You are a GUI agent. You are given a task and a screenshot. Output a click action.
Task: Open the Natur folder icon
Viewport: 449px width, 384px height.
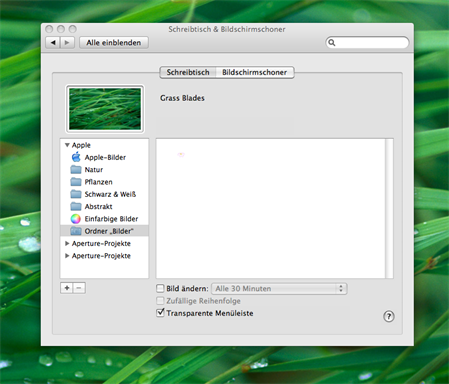point(76,170)
